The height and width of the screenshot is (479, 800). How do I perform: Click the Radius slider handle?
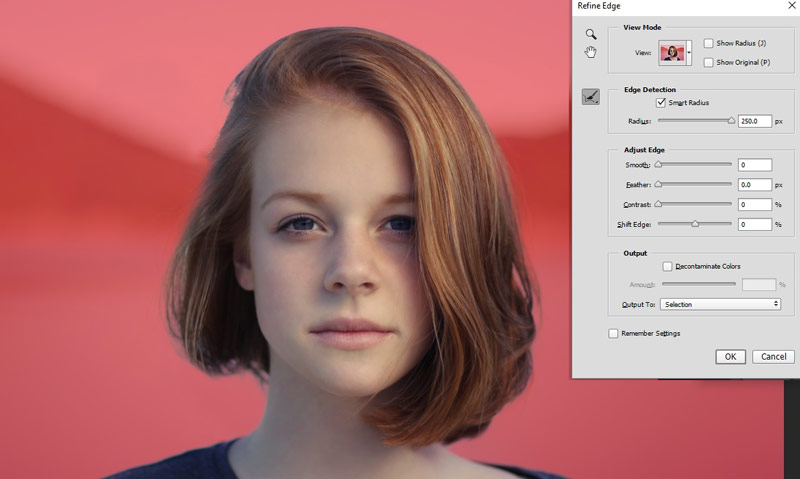(731, 121)
